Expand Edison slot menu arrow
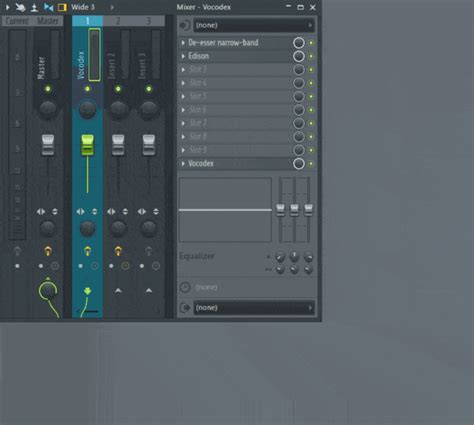This screenshot has width=474, height=425. point(183,56)
